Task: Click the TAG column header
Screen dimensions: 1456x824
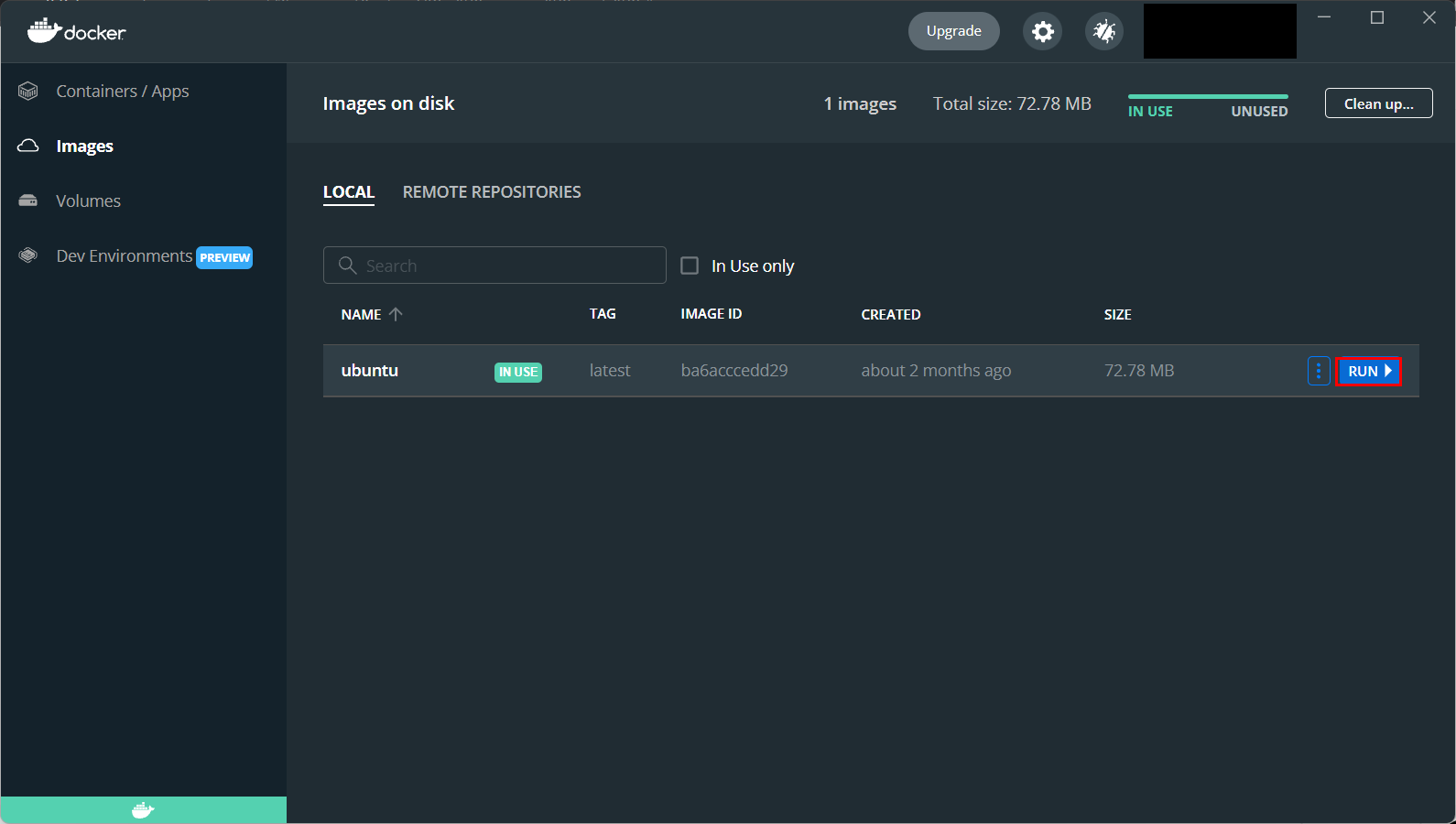Action: tap(603, 313)
